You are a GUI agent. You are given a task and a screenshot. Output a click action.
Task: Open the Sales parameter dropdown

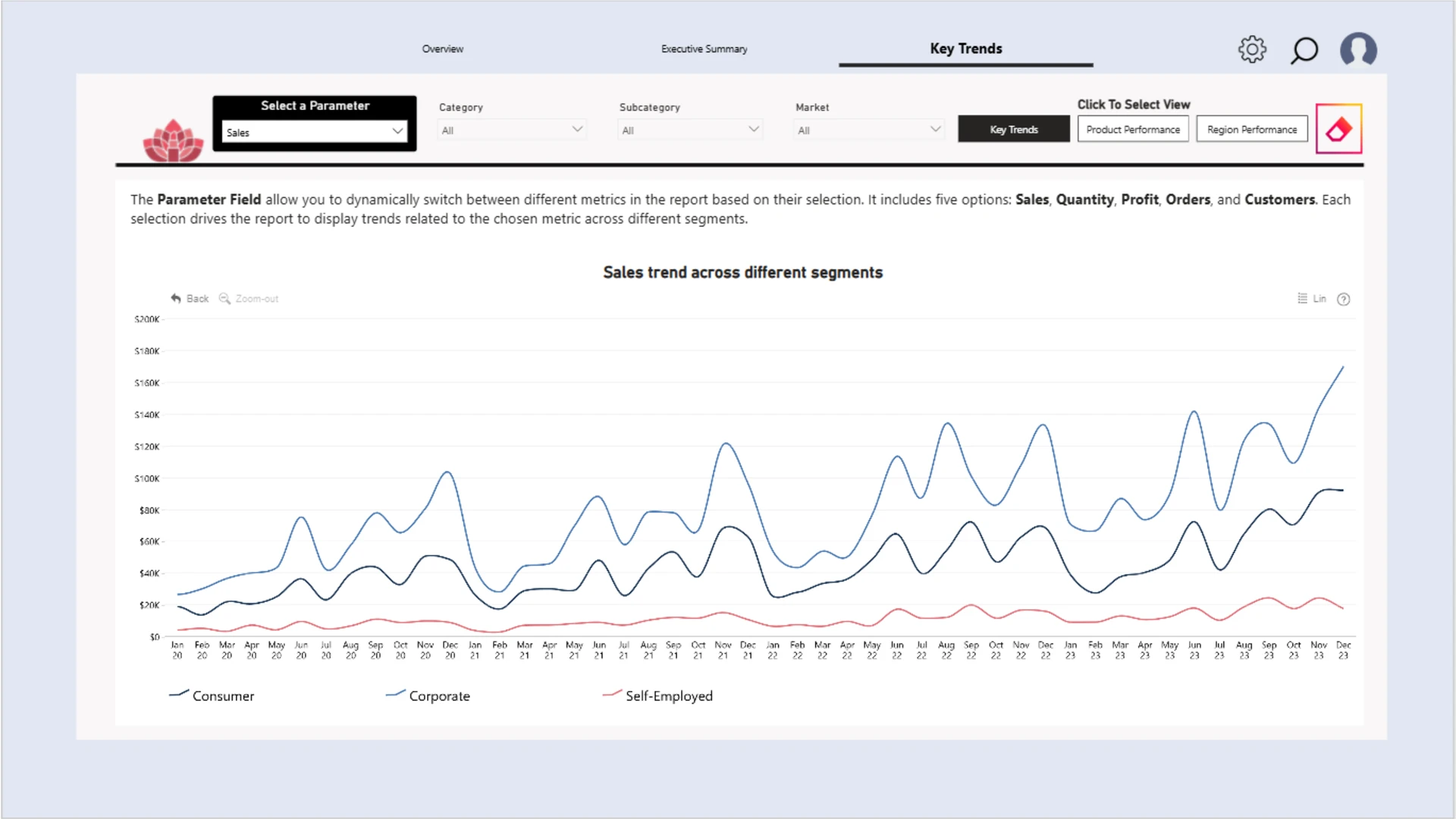coord(315,132)
